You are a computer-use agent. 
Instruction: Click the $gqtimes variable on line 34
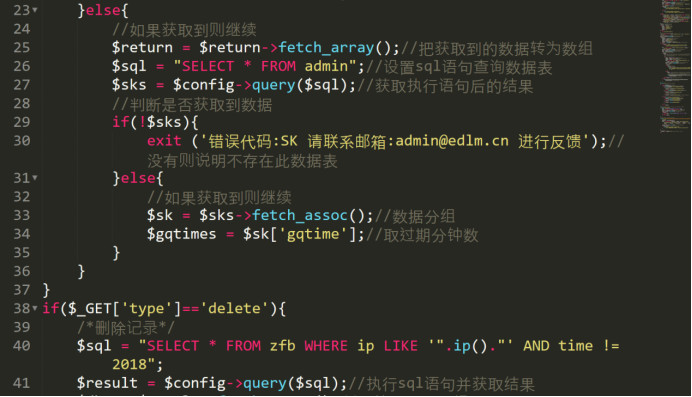click(x=181, y=234)
